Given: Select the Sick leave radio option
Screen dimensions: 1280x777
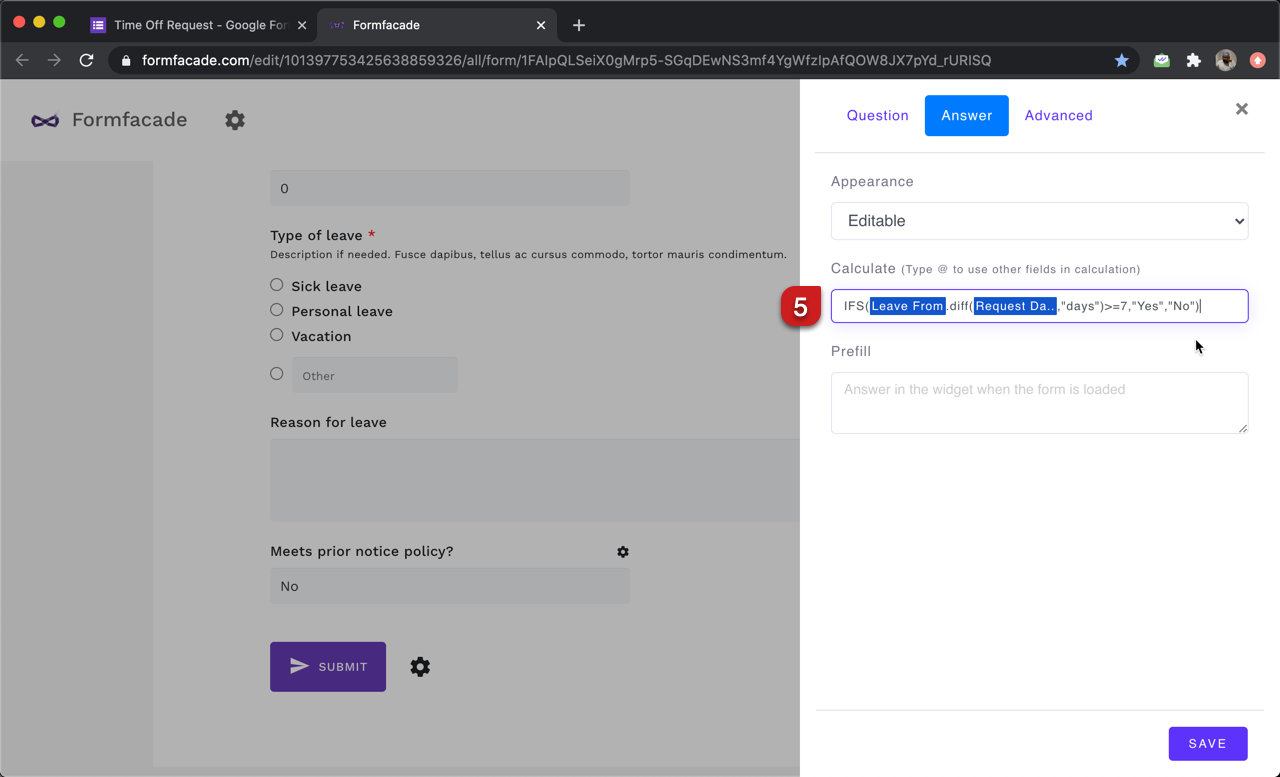Looking at the screenshot, I should pos(277,285).
